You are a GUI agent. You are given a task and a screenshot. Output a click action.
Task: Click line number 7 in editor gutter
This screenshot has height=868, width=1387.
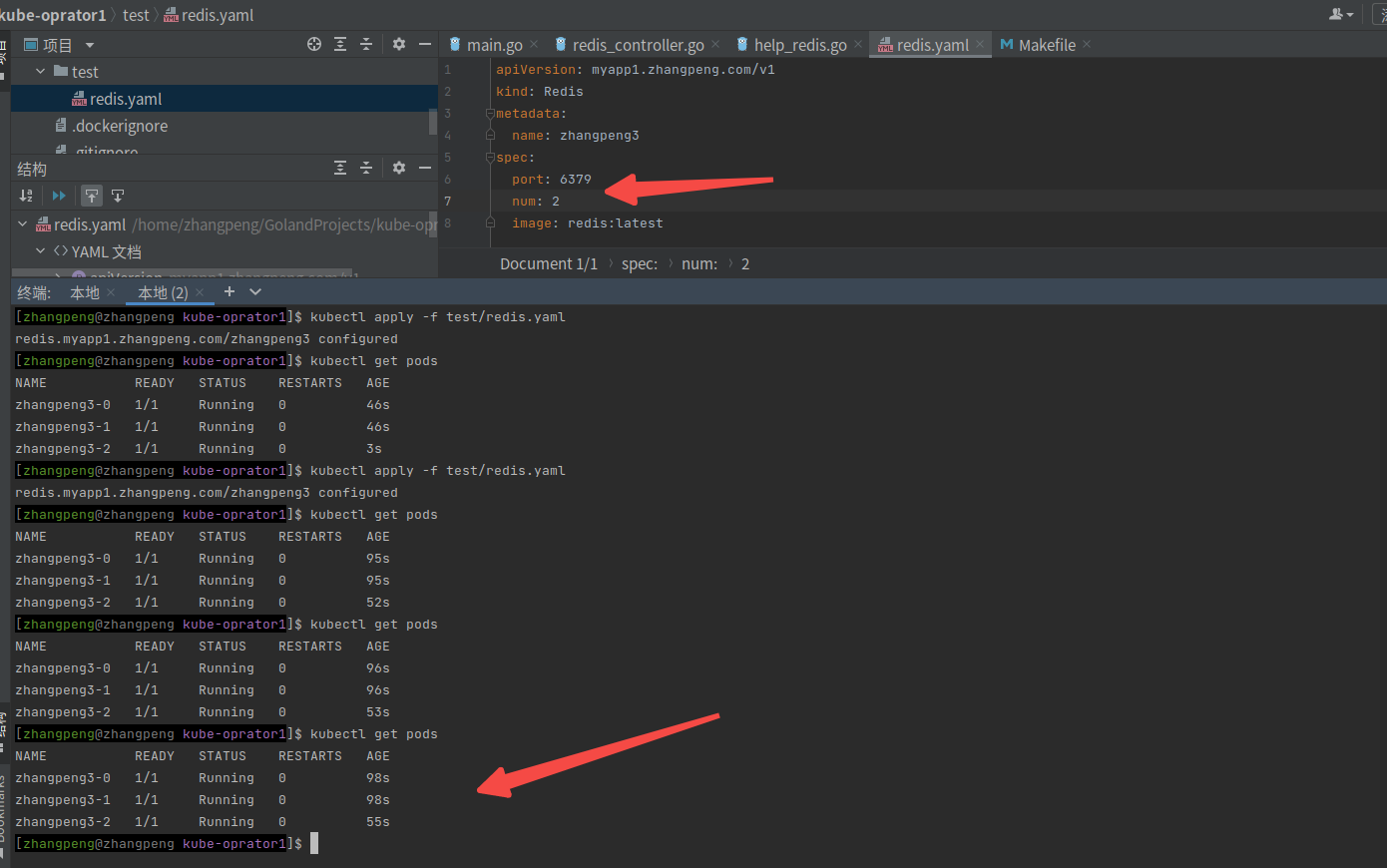coord(447,202)
